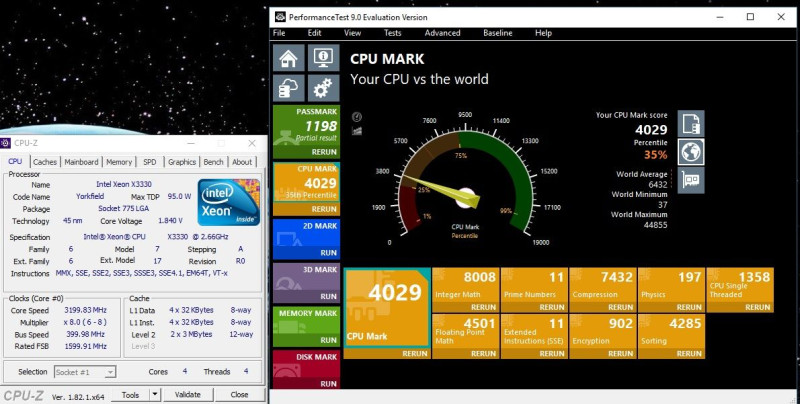Minimize the PerformanceTest window
Screen dimensions: 800x404
click(720, 17)
